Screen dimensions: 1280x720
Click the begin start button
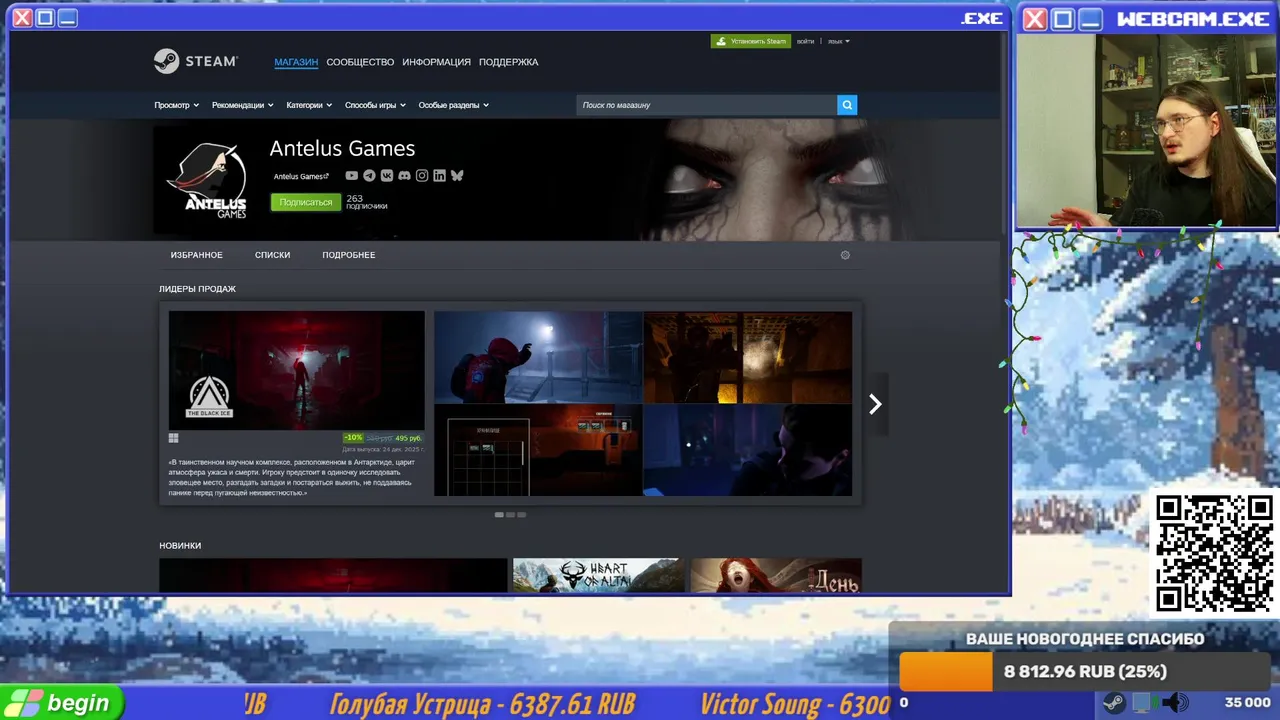(x=62, y=703)
